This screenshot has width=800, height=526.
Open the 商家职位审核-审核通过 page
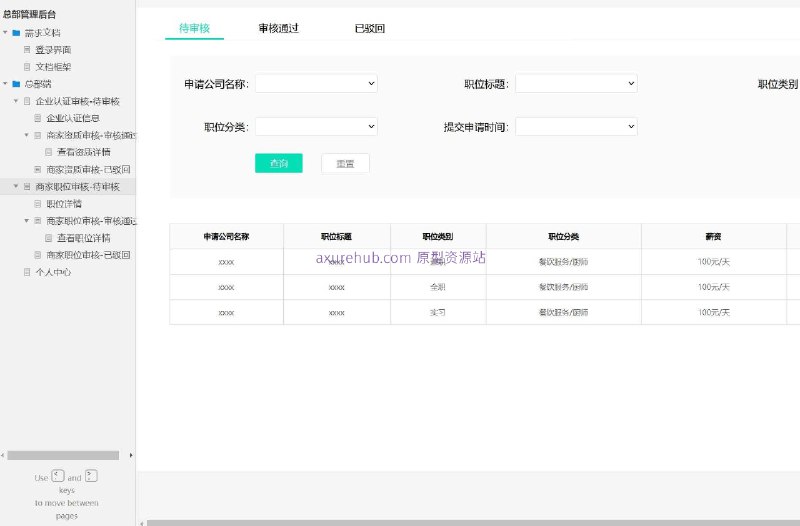(91, 221)
